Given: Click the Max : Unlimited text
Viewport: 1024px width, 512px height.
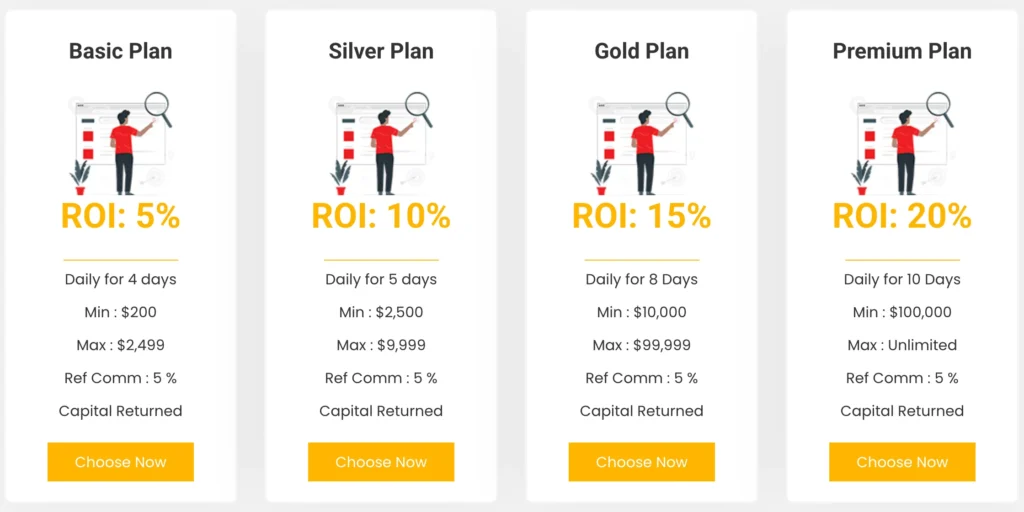Looking at the screenshot, I should point(902,345).
